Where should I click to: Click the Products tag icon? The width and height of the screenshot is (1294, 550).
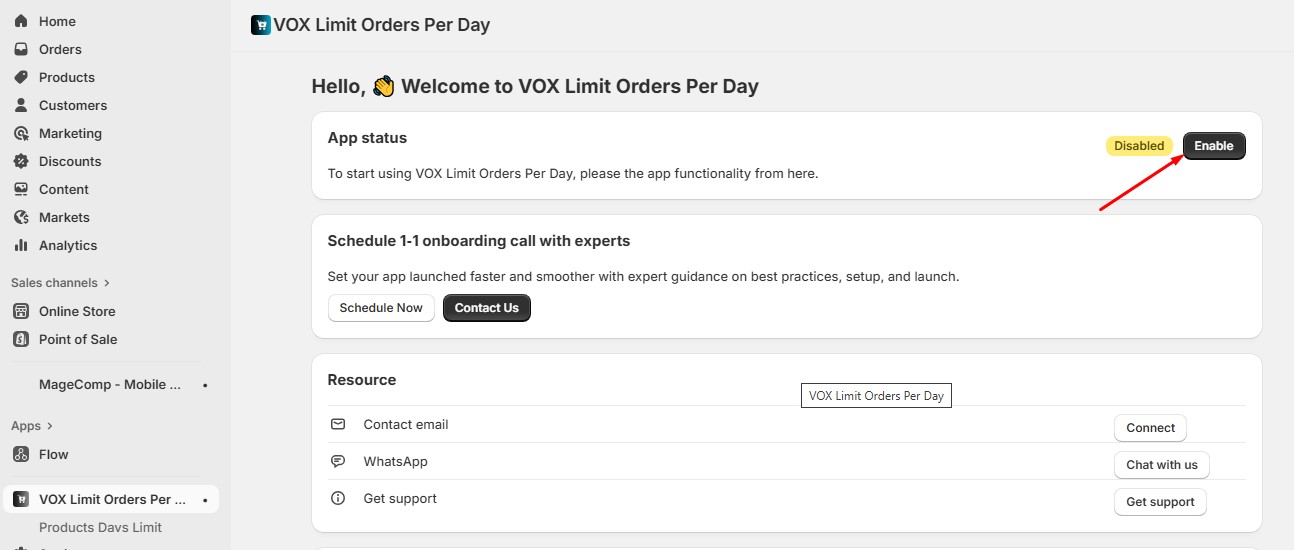point(21,77)
